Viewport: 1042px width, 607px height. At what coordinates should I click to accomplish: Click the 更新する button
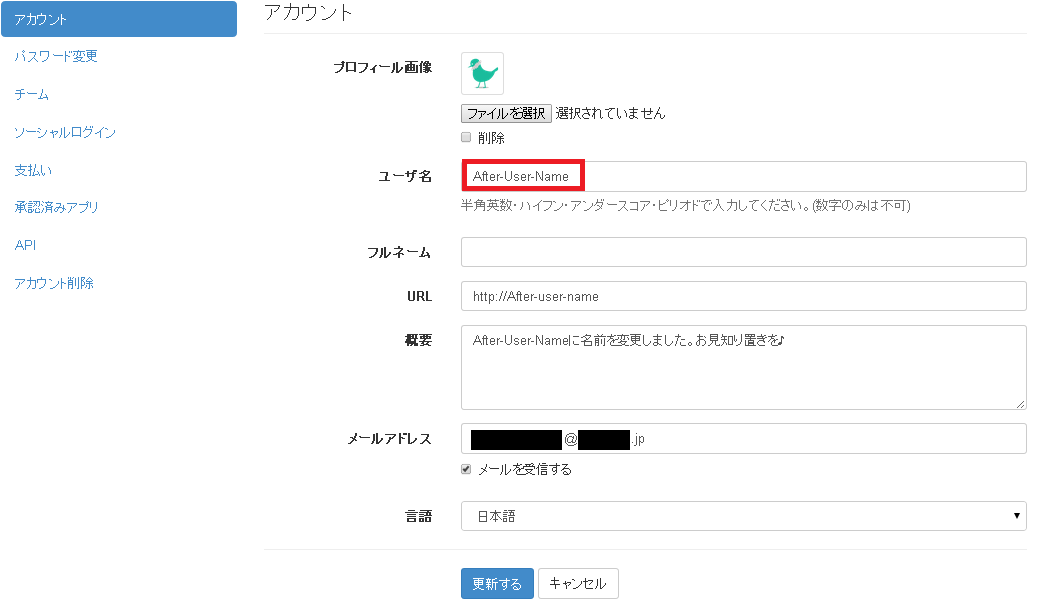click(x=497, y=584)
